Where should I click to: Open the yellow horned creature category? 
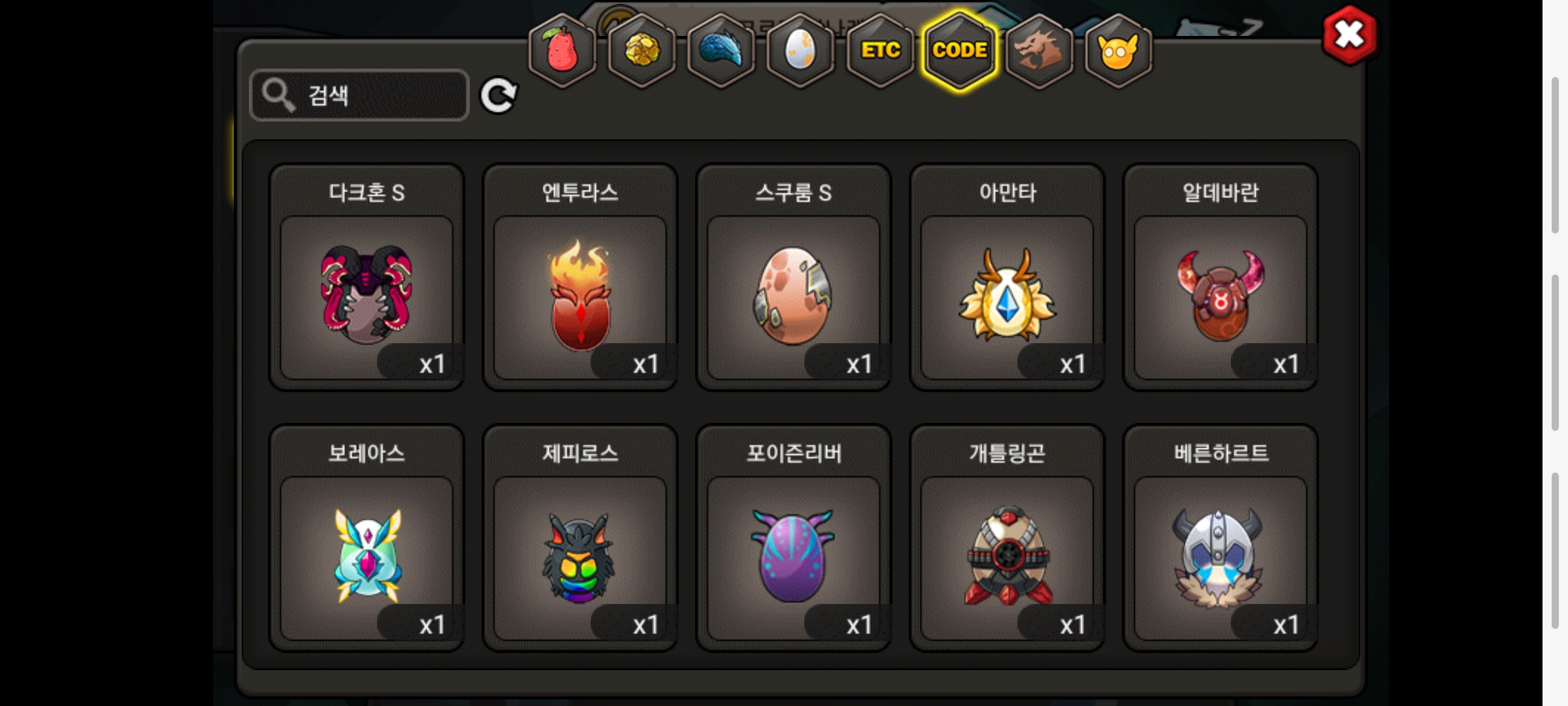[x=1118, y=51]
